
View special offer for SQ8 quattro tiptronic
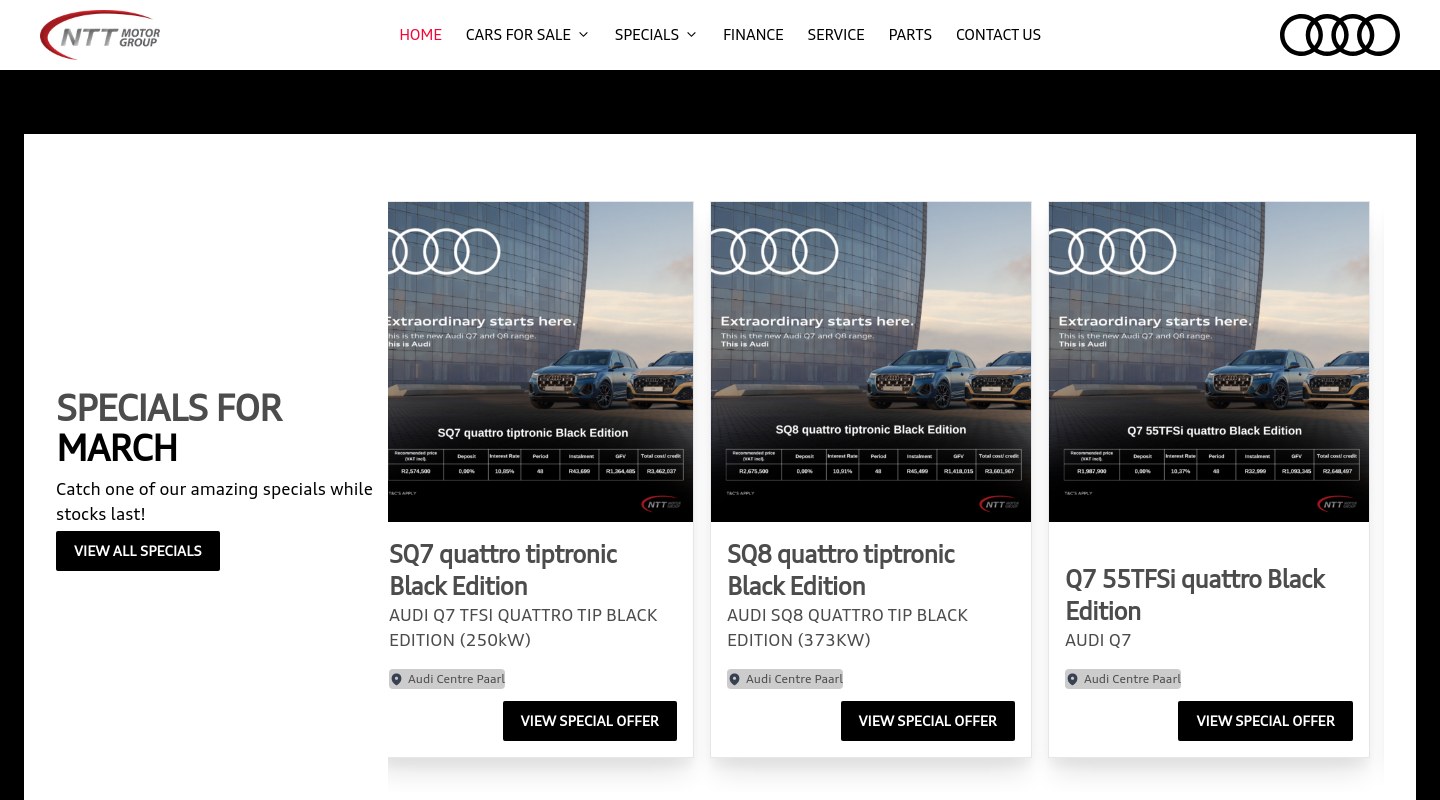pyautogui.click(x=928, y=721)
